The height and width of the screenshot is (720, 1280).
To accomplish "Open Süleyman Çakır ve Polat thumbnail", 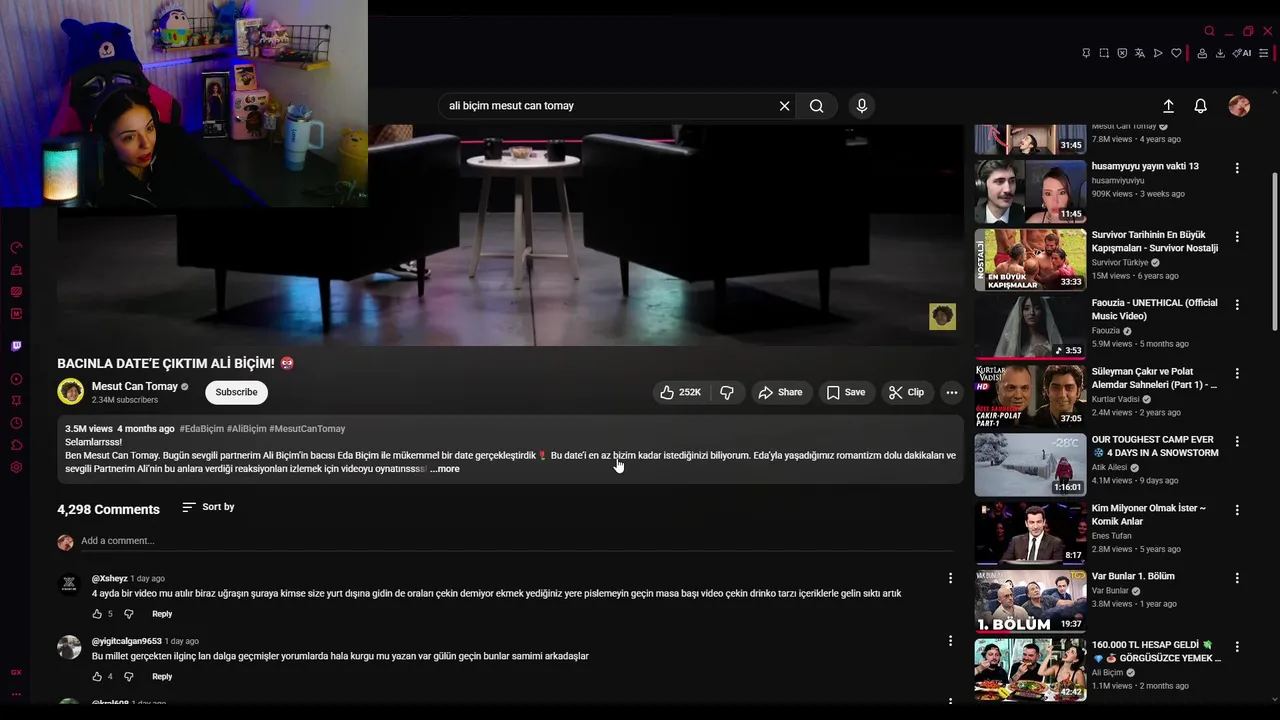I will click(1030, 397).
